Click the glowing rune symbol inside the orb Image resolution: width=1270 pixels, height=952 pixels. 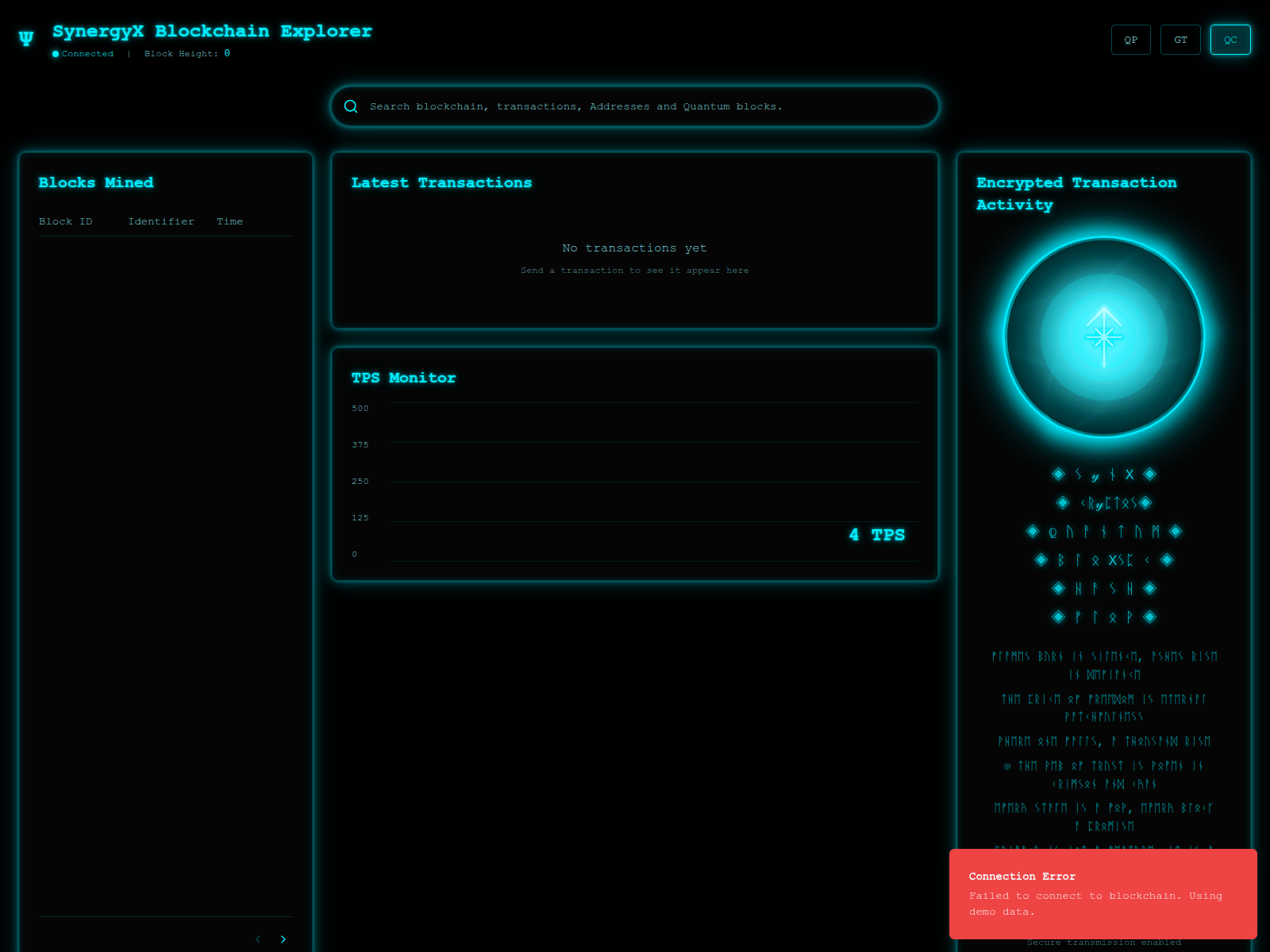[1103, 336]
